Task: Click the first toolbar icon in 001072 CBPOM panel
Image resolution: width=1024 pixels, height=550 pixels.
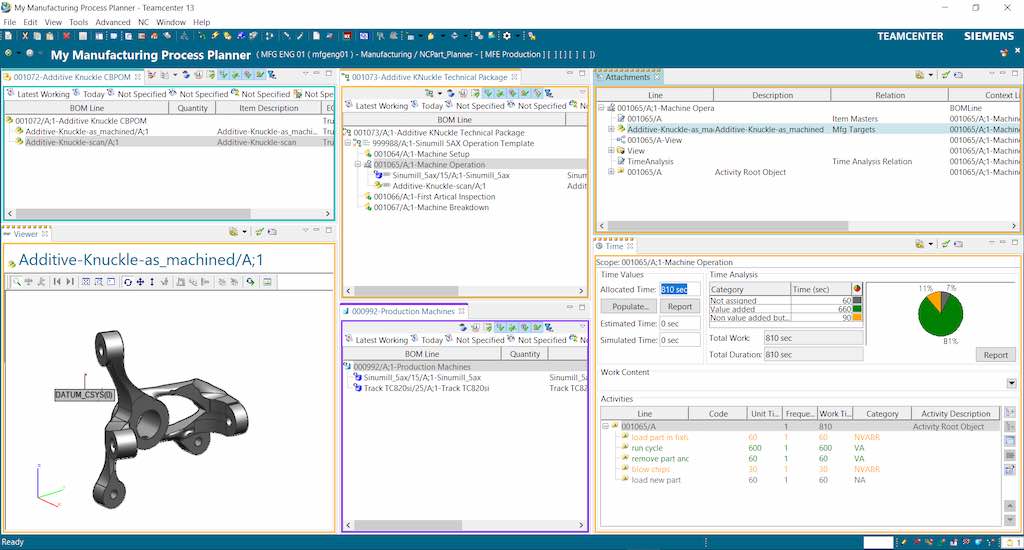Action: coord(152,76)
